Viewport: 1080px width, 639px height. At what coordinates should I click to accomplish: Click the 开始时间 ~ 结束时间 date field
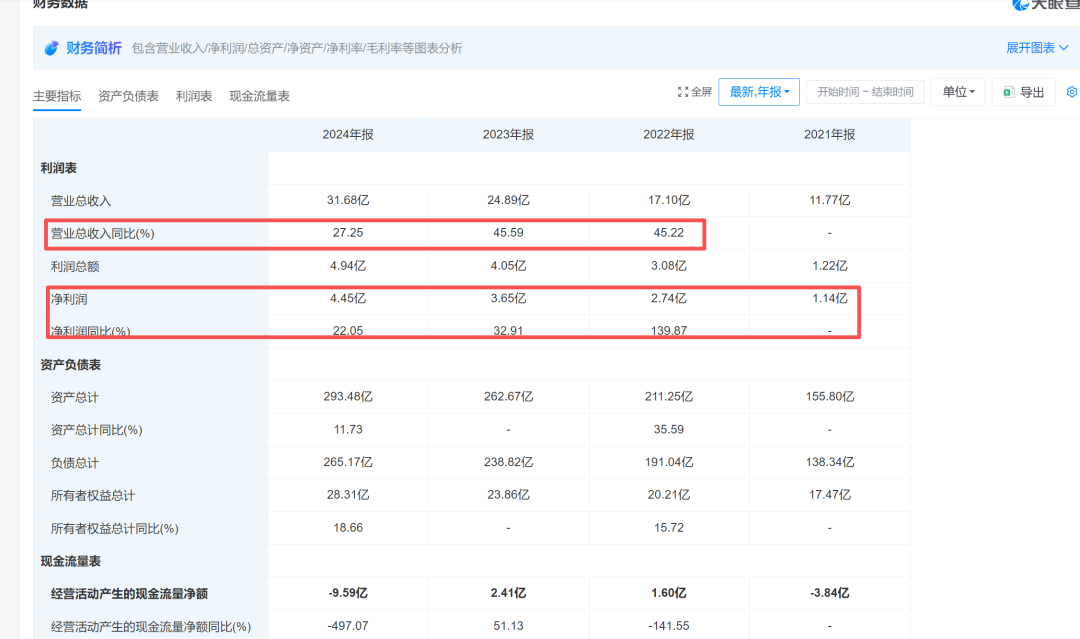tap(865, 92)
